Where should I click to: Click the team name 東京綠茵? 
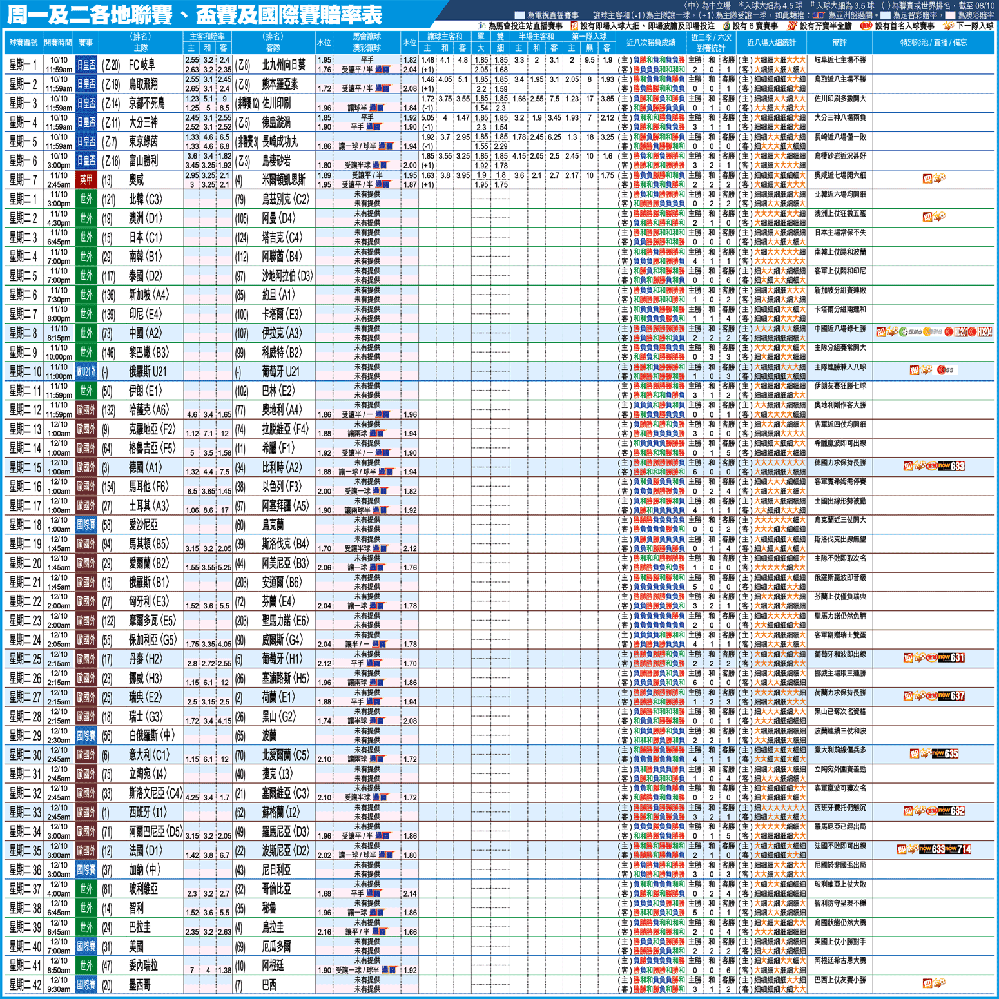pos(143,141)
